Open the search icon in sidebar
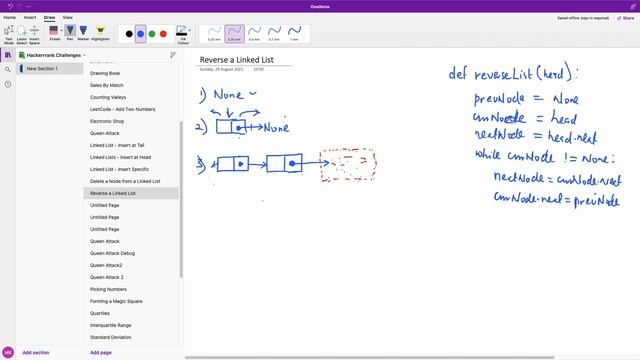The image size is (640, 360). point(8,69)
